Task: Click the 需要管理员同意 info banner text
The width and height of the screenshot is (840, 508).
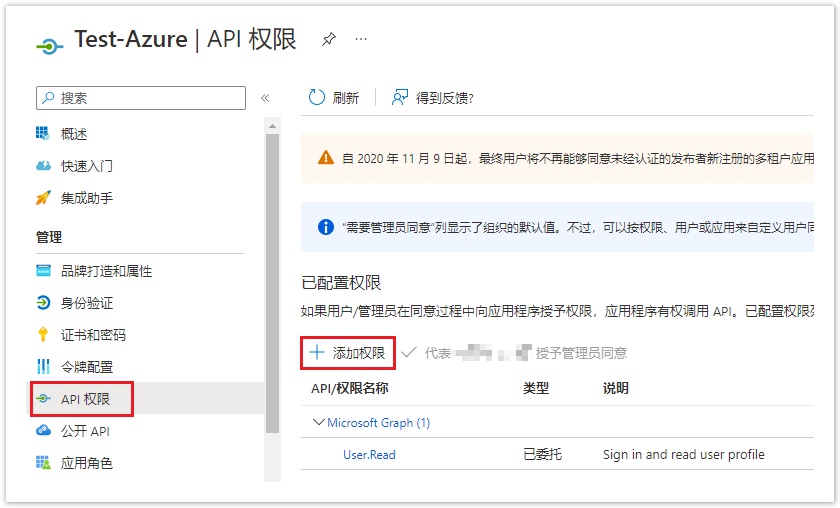Action: pyautogui.click(x=578, y=227)
